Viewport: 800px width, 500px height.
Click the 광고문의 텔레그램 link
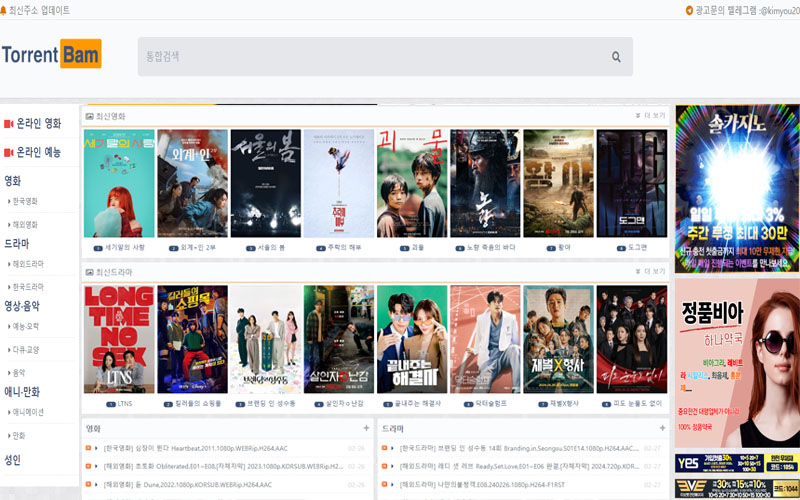(747, 10)
